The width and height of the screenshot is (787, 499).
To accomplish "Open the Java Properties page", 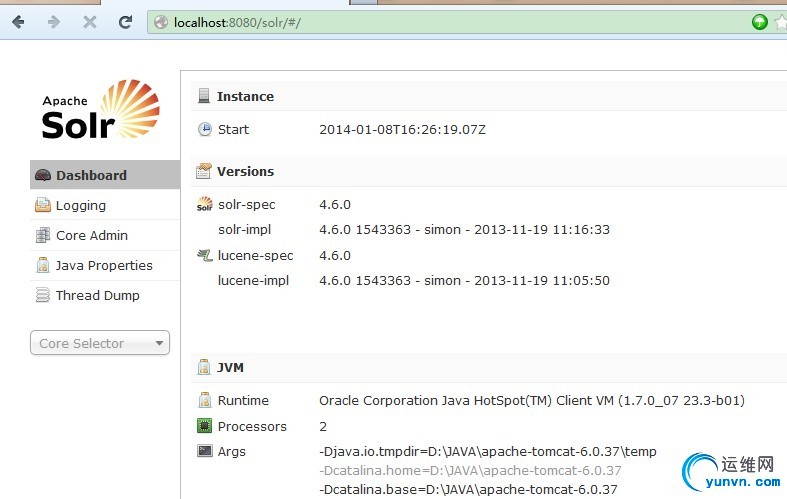I will coord(105,265).
